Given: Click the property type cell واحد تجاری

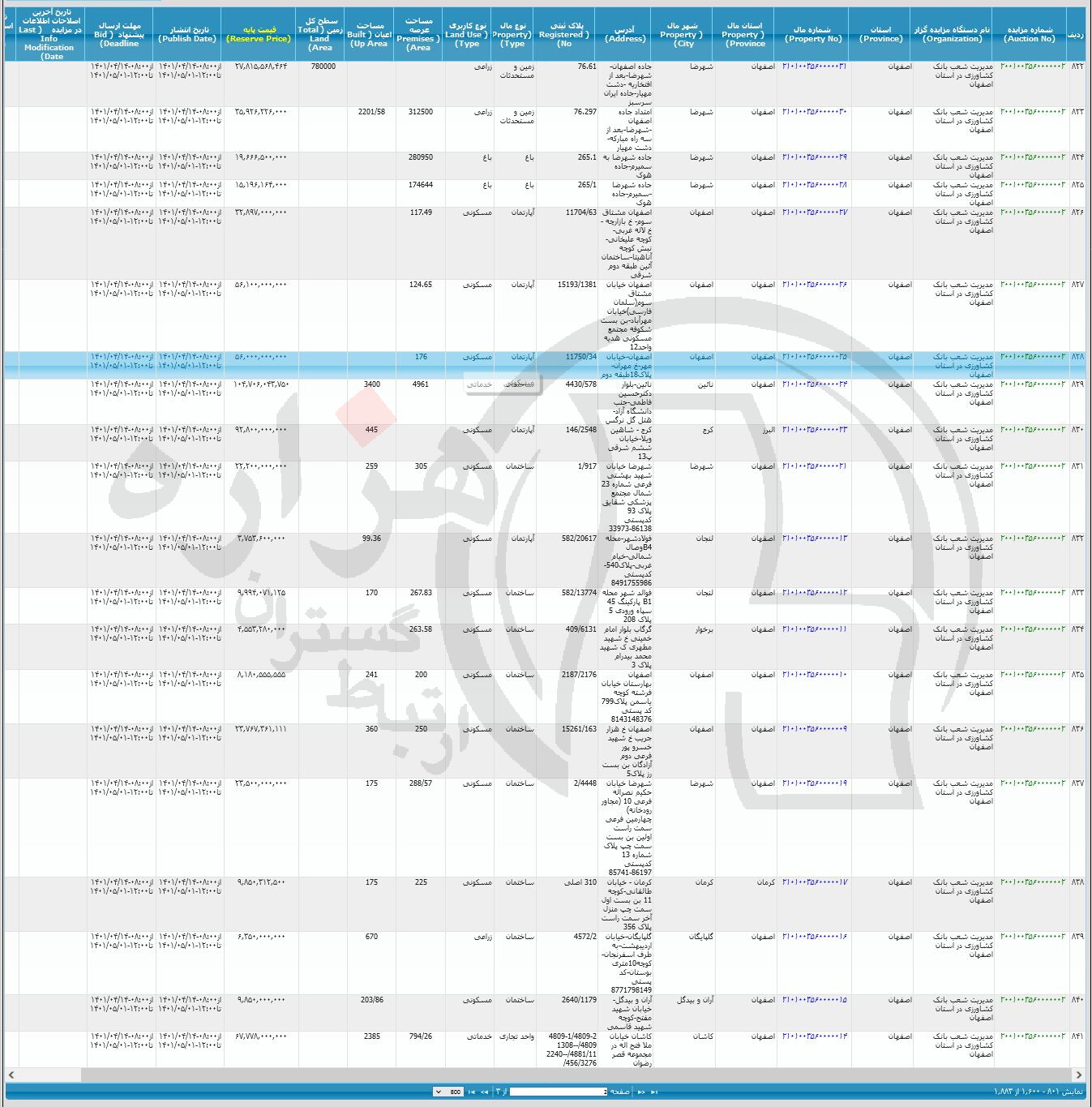Looking at the screenshot, I should (516, 1036).
